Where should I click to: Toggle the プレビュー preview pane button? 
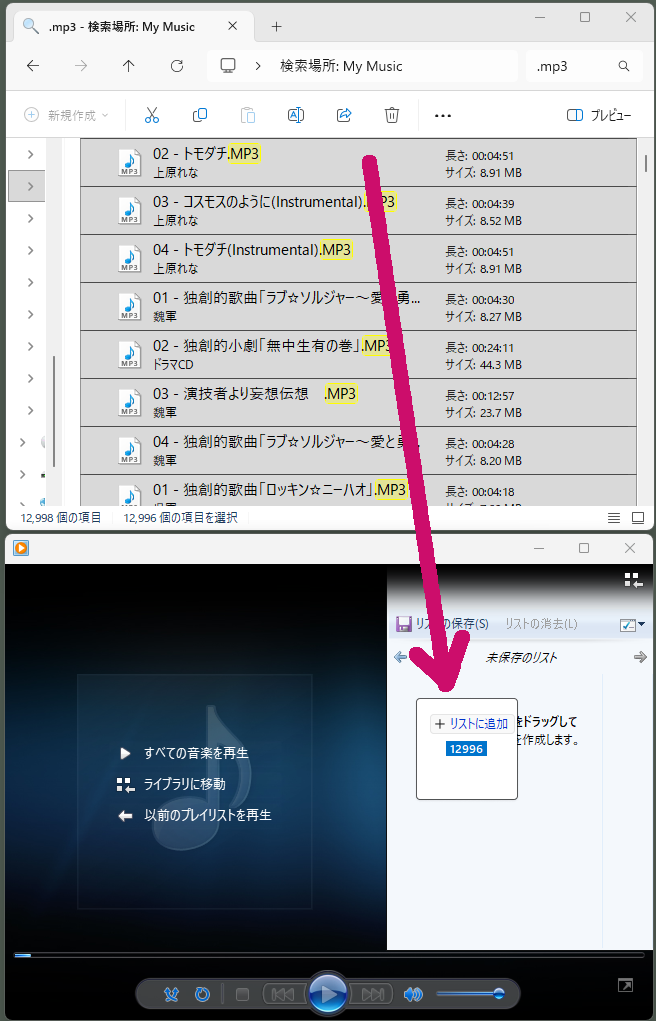tap(599, 115)
